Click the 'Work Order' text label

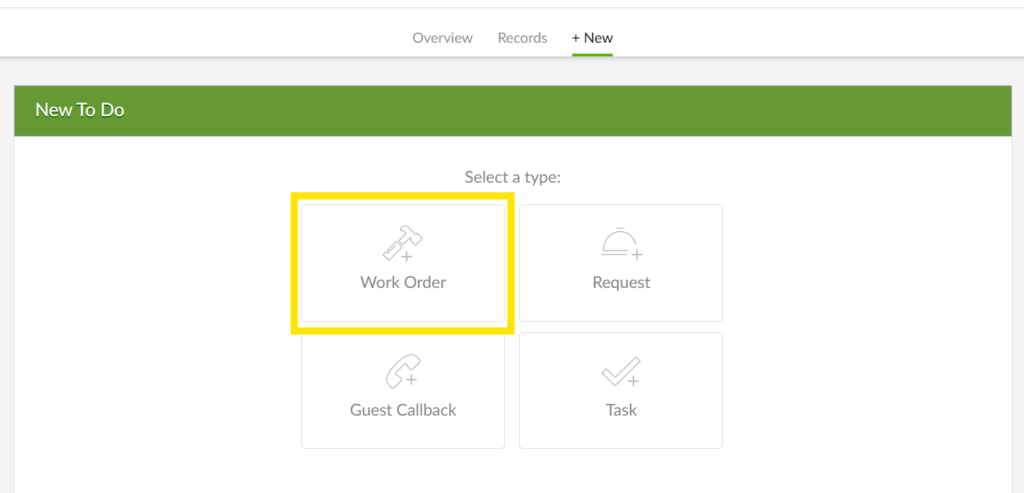pyautogui.click(x=403, y=283)
